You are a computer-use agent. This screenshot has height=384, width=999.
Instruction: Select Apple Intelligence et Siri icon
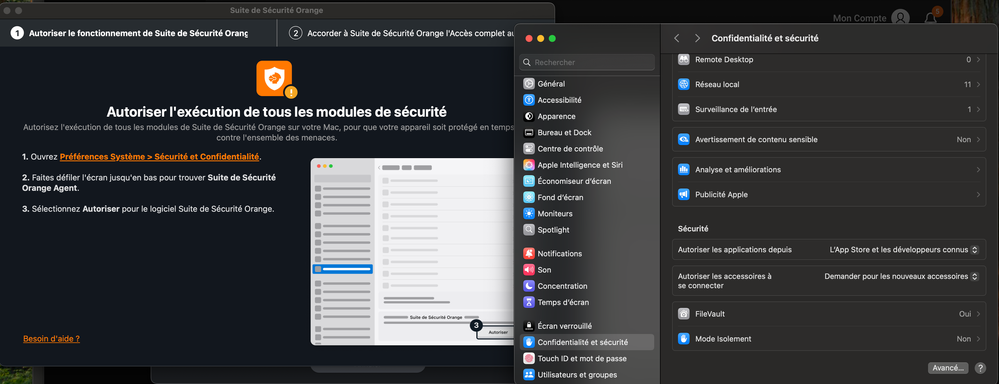528,165
